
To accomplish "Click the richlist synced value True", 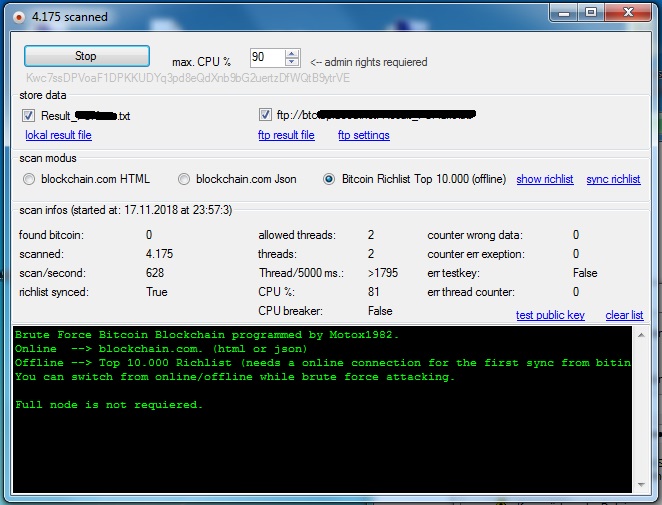I will [157, 292].
